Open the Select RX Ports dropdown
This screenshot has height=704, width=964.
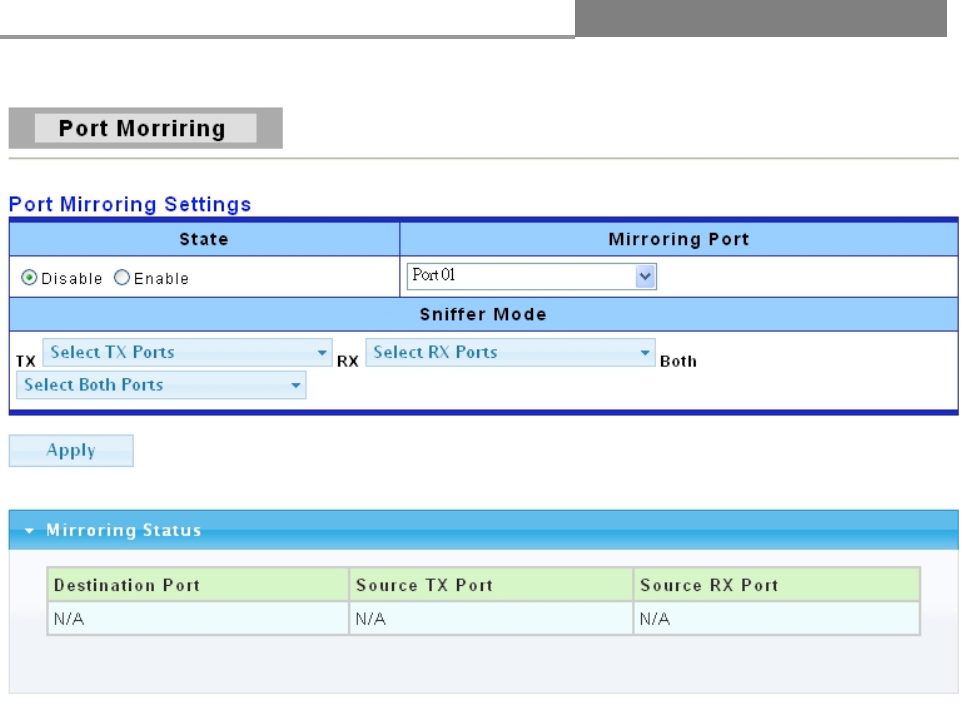point(510,352)
